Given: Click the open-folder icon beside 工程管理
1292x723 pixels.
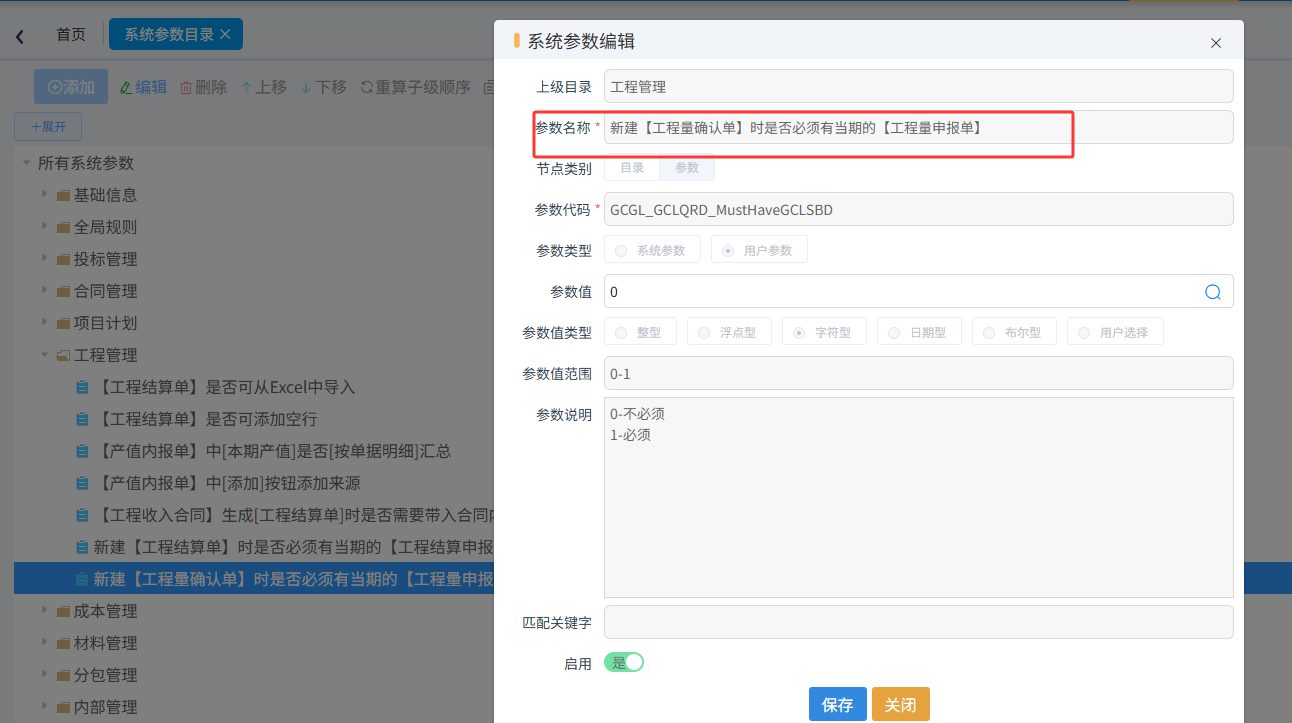Looking at the screenshot, I should point(63,355).
